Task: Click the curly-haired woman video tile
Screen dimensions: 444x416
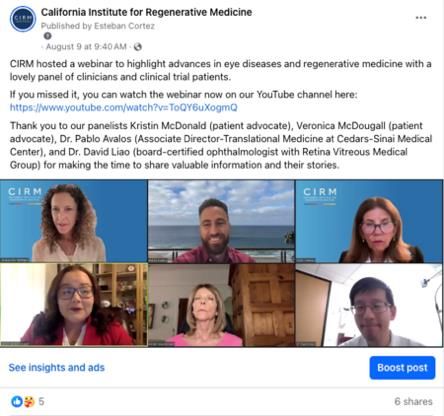Action: tap(74, 221)
